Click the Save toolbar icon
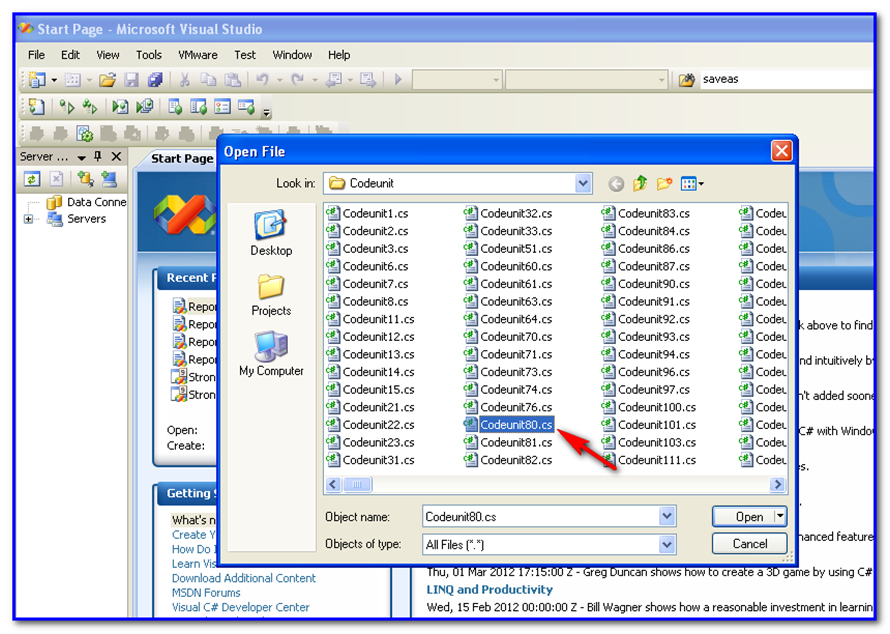This screenshot has height=634, width=890. pos(132,80)
